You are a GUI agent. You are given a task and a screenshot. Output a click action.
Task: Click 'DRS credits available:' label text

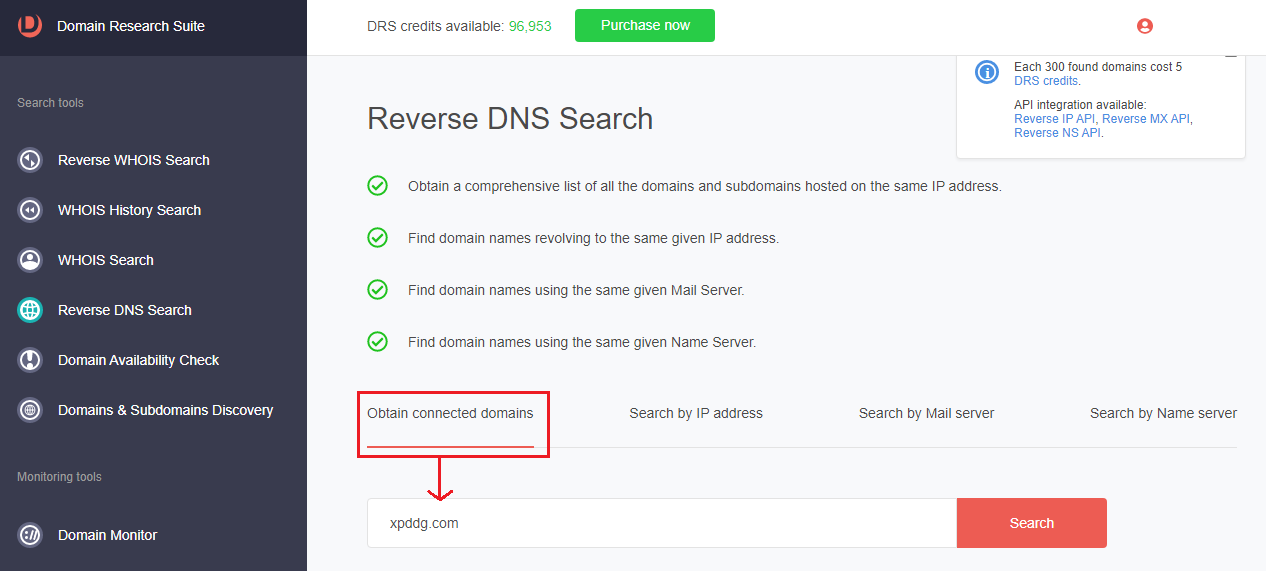[435, 26]
